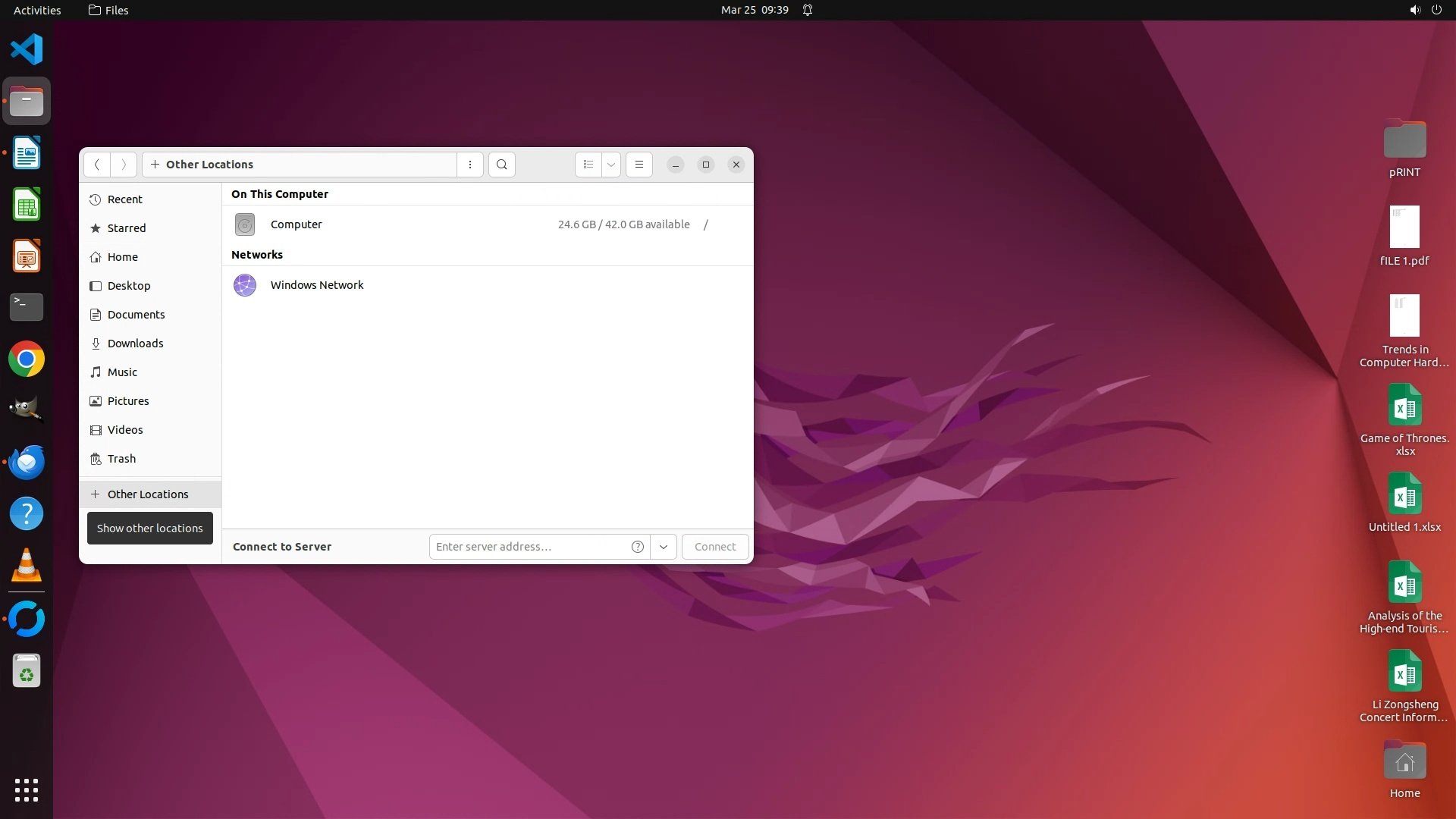Go to Downloads in the sidebar
Viewport: 1456px width, 819px height.
tap(135, 344)
